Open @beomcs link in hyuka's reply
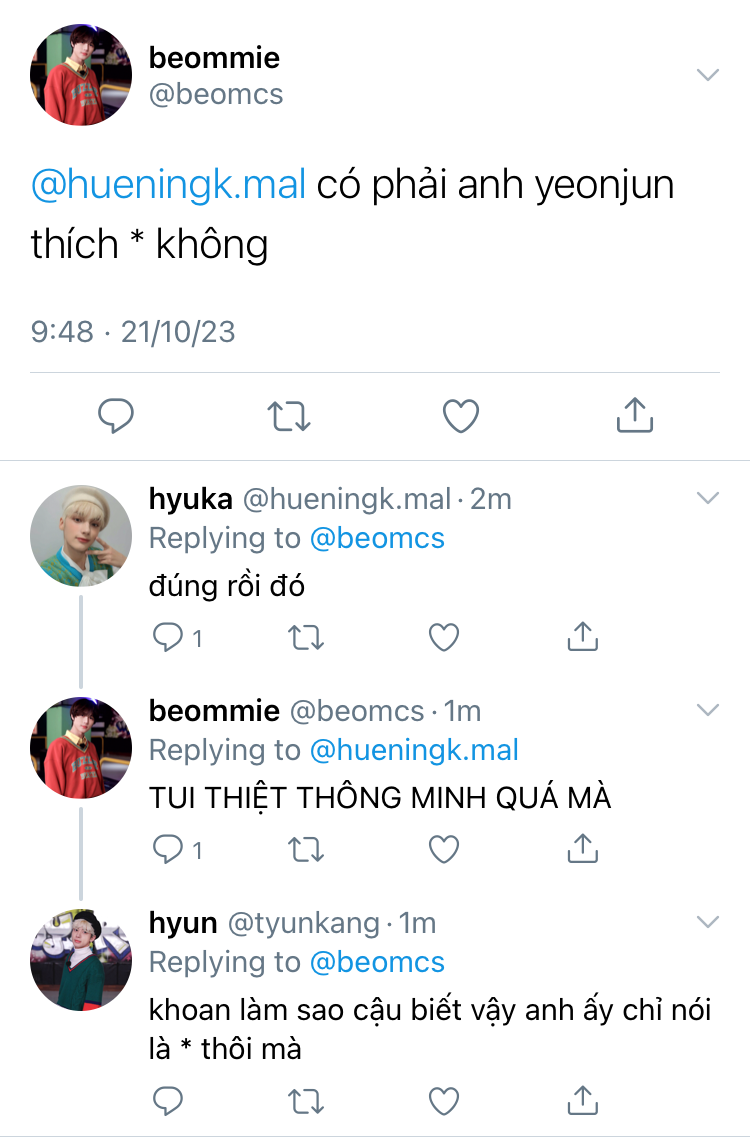Image resolution: width=750 pixels, height=1137 pixels. (x=377, y=538)
